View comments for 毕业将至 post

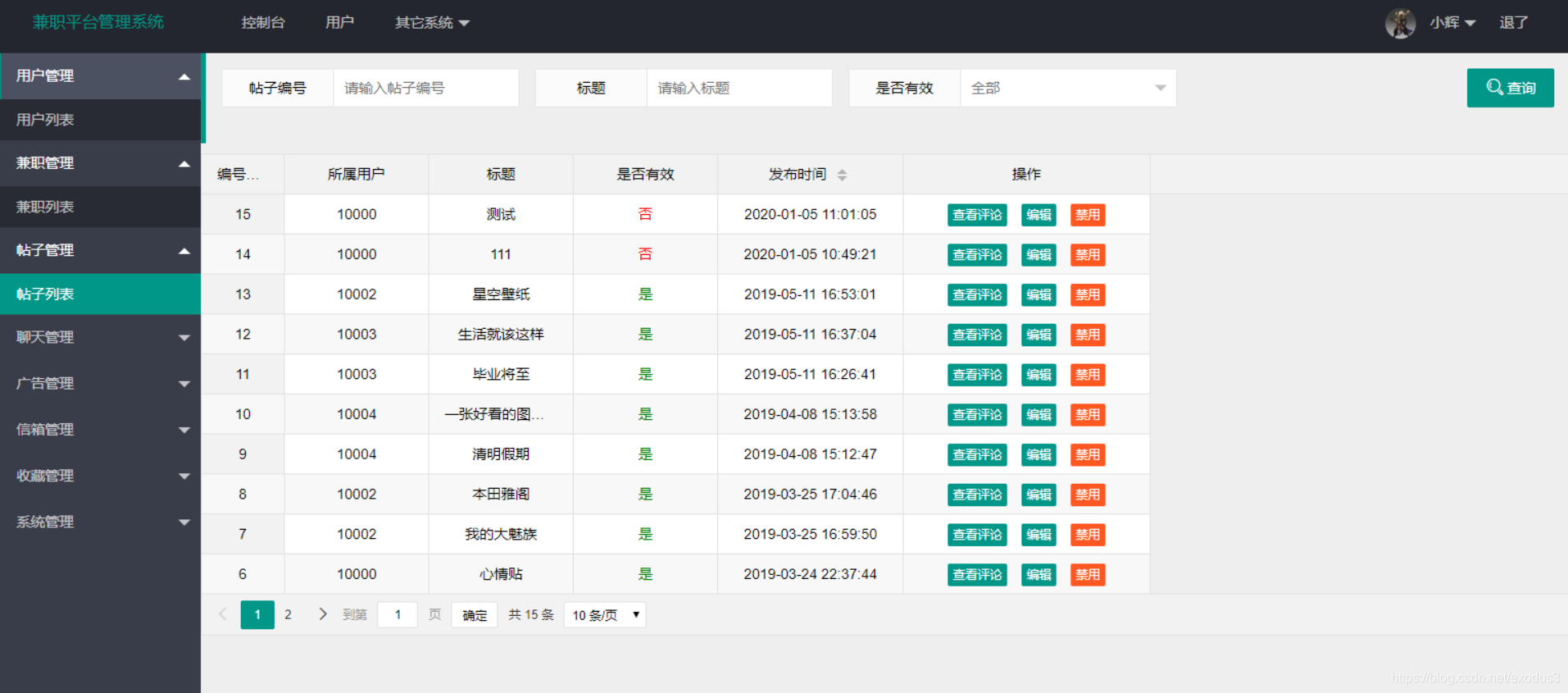click(x=977, y=375)
